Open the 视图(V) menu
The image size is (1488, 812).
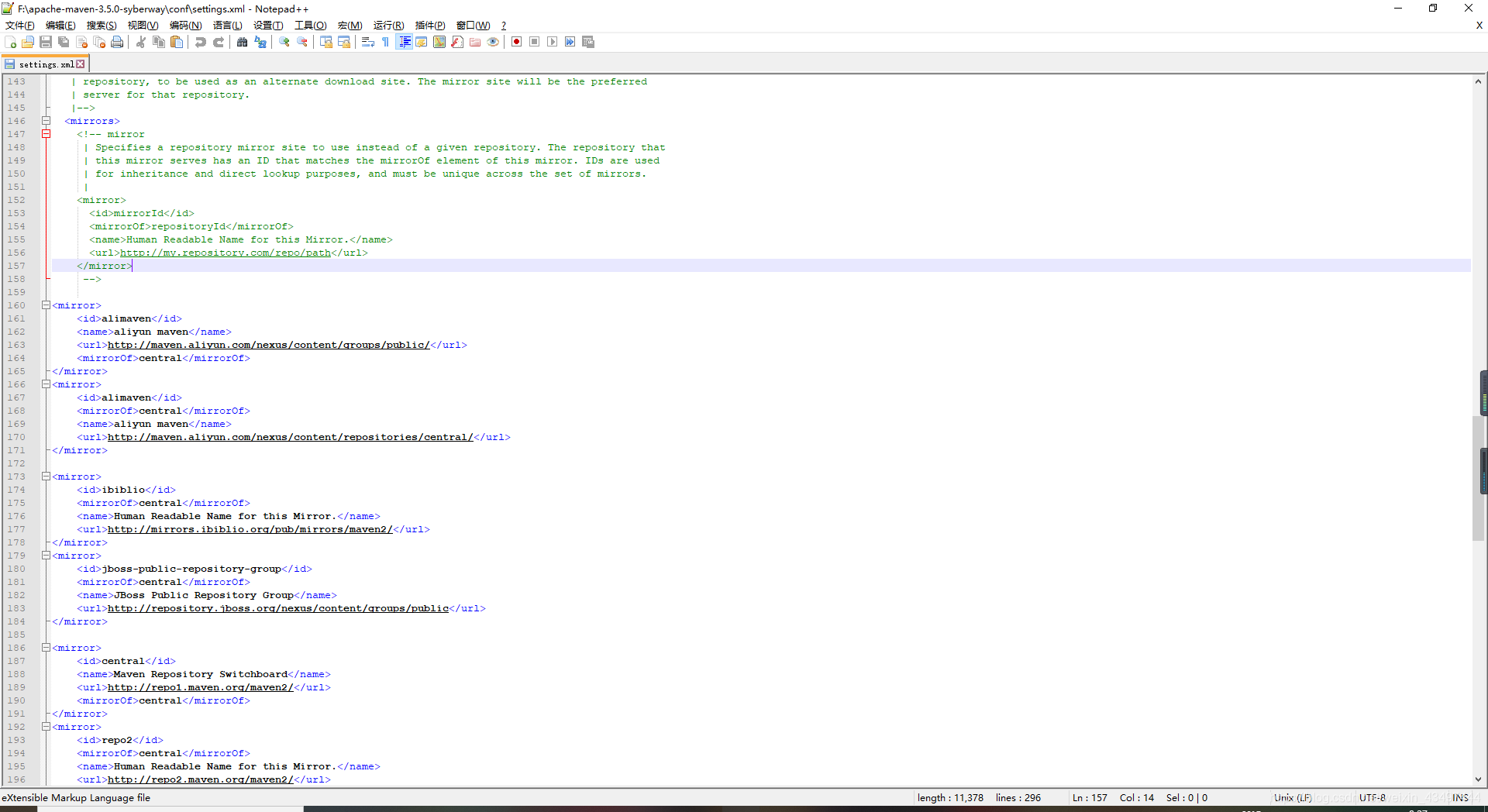(143, 26)
